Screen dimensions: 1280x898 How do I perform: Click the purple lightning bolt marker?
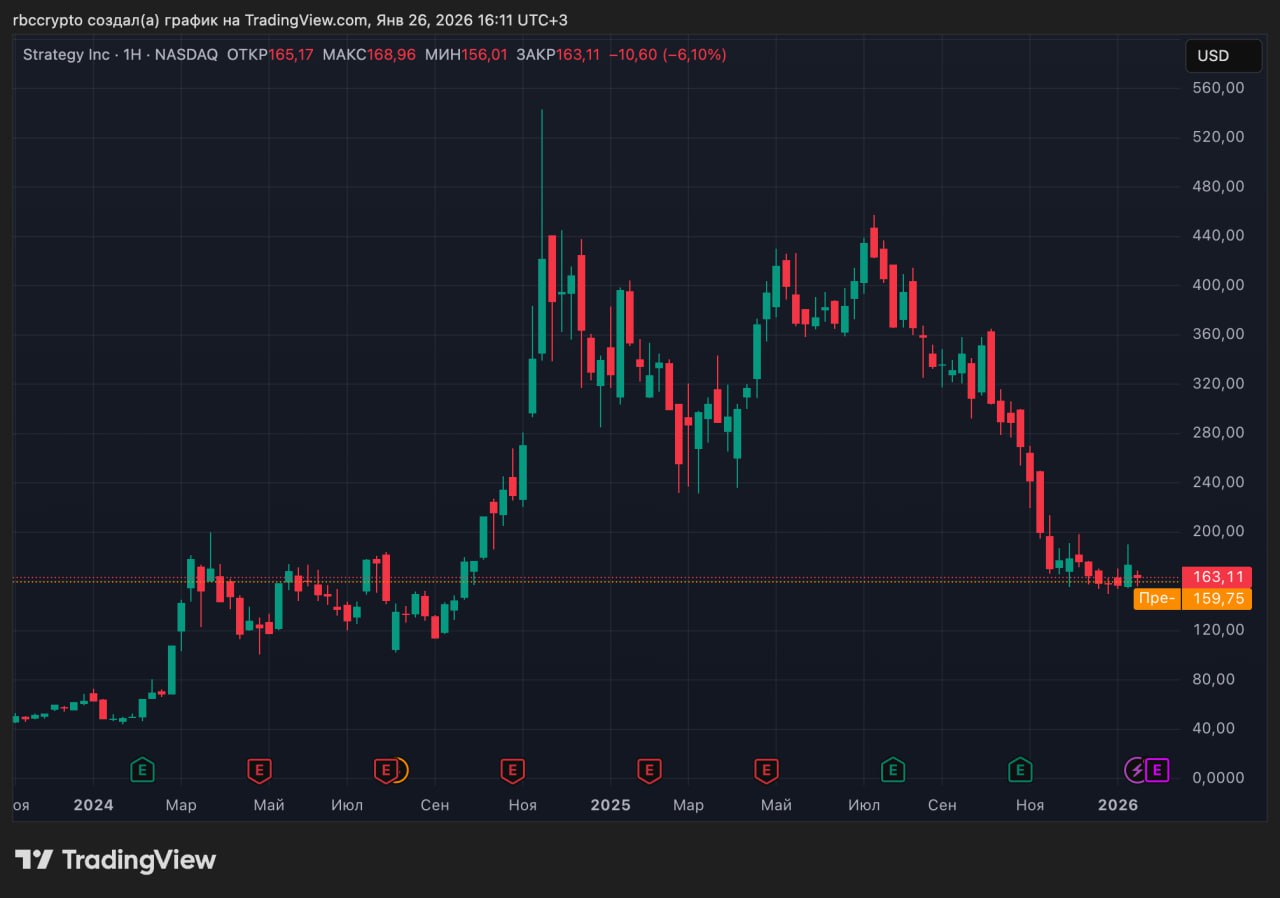1136,770
